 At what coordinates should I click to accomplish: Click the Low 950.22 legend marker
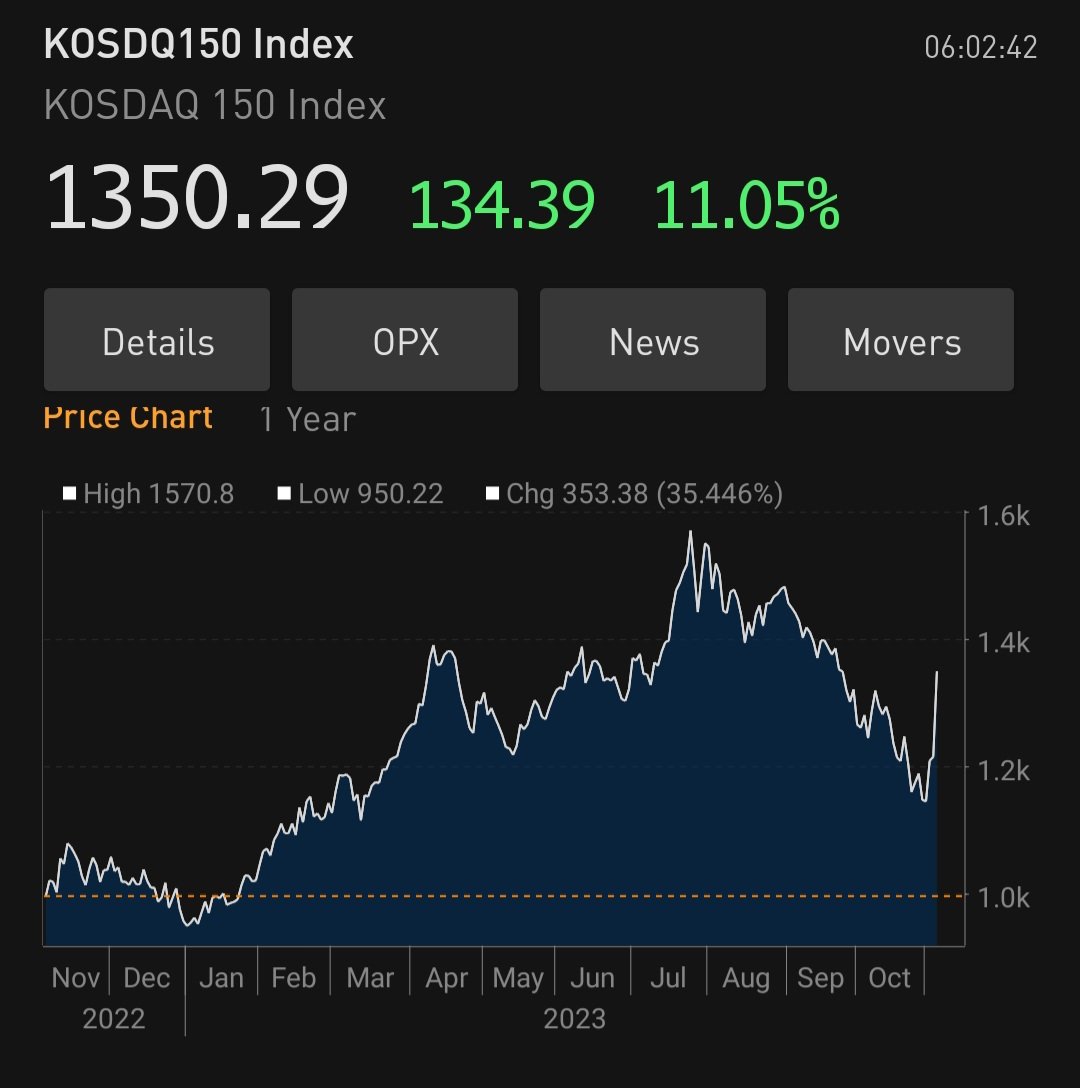pyautogui.click(x=284, y=493)
